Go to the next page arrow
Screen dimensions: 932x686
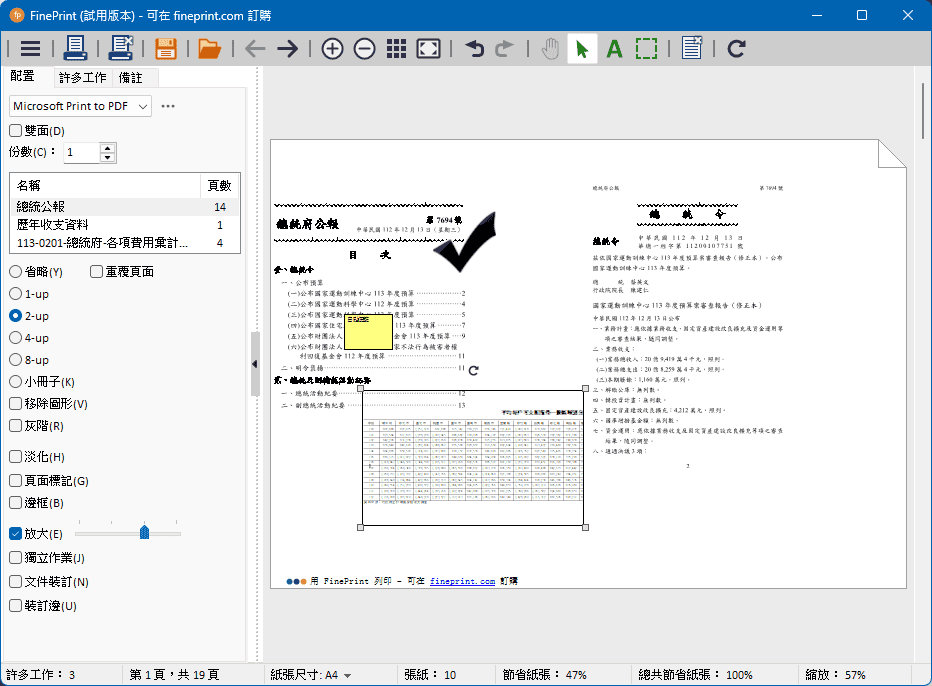288,48
